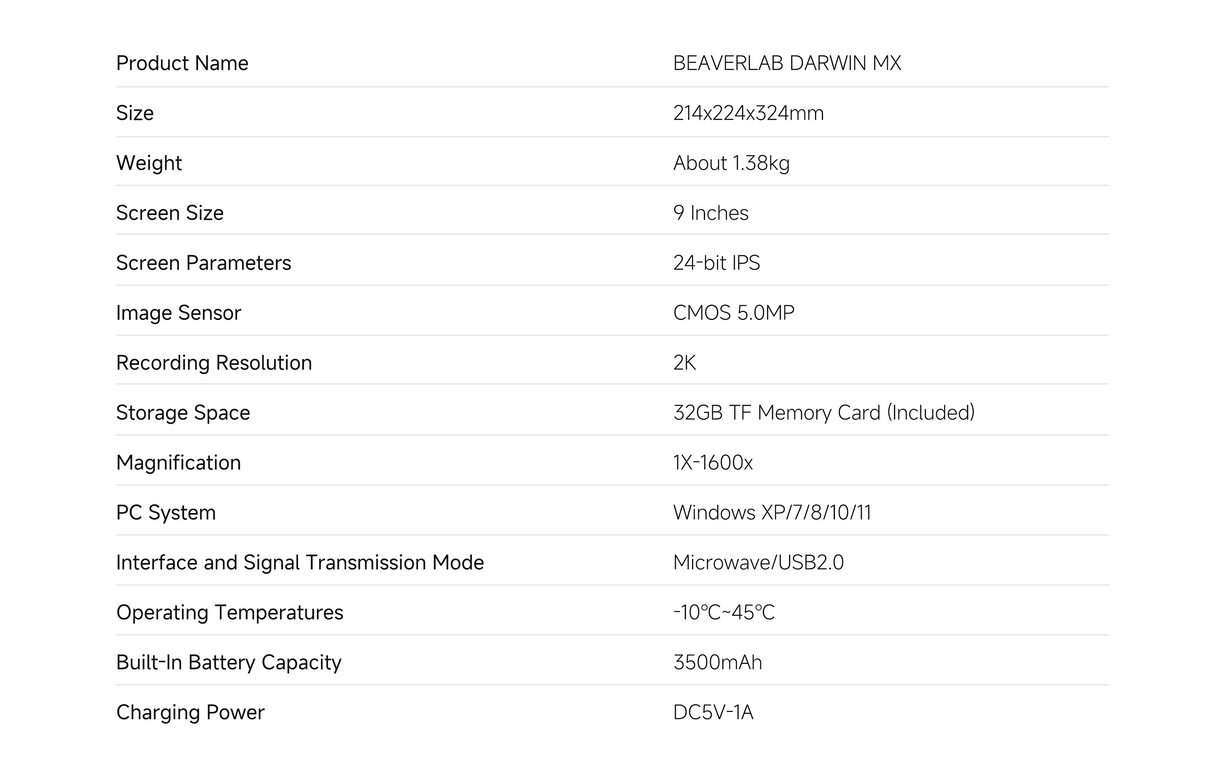Click the Magnification label
This screenshot has width=1224, height=774.
tap(178, 463)
